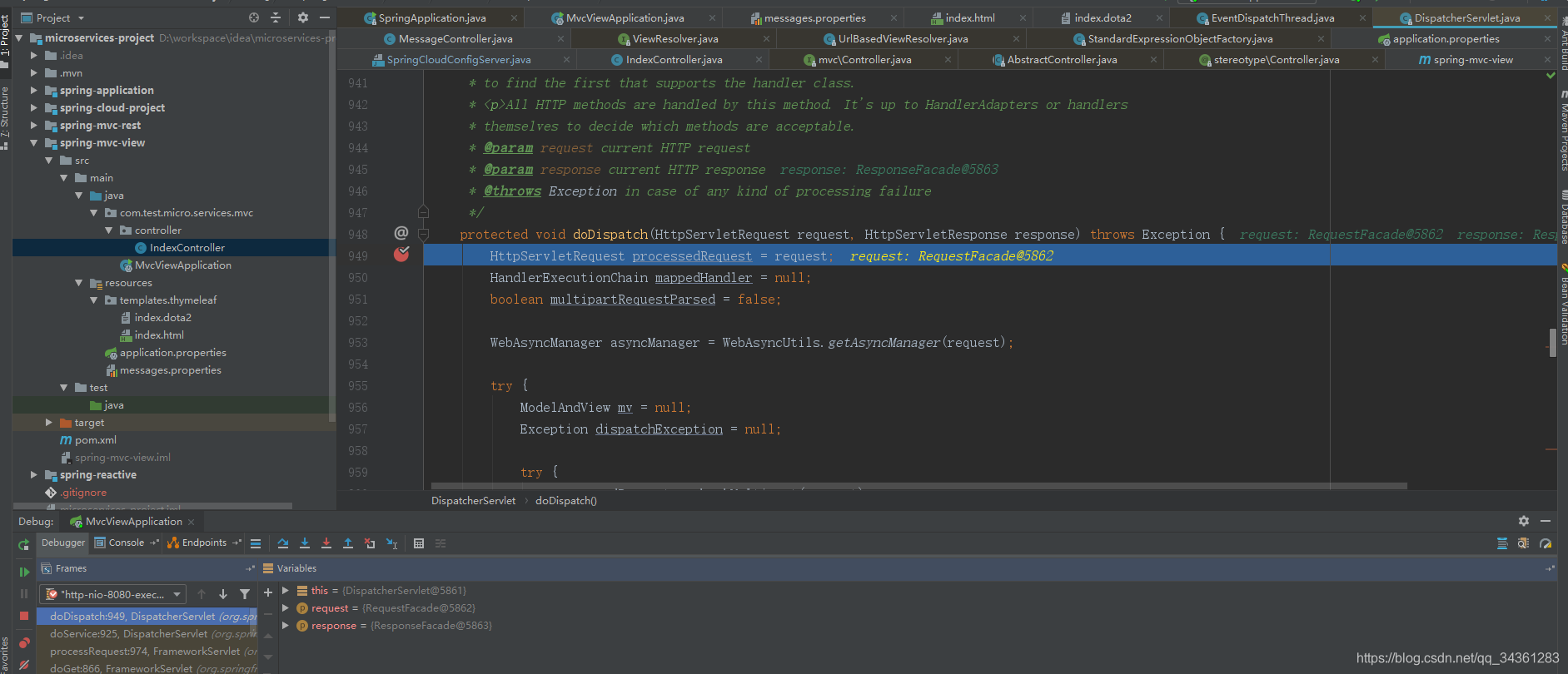This screenshot has height=674, width=1568.
Task: Step out of current method
Action: click(348, 543)
